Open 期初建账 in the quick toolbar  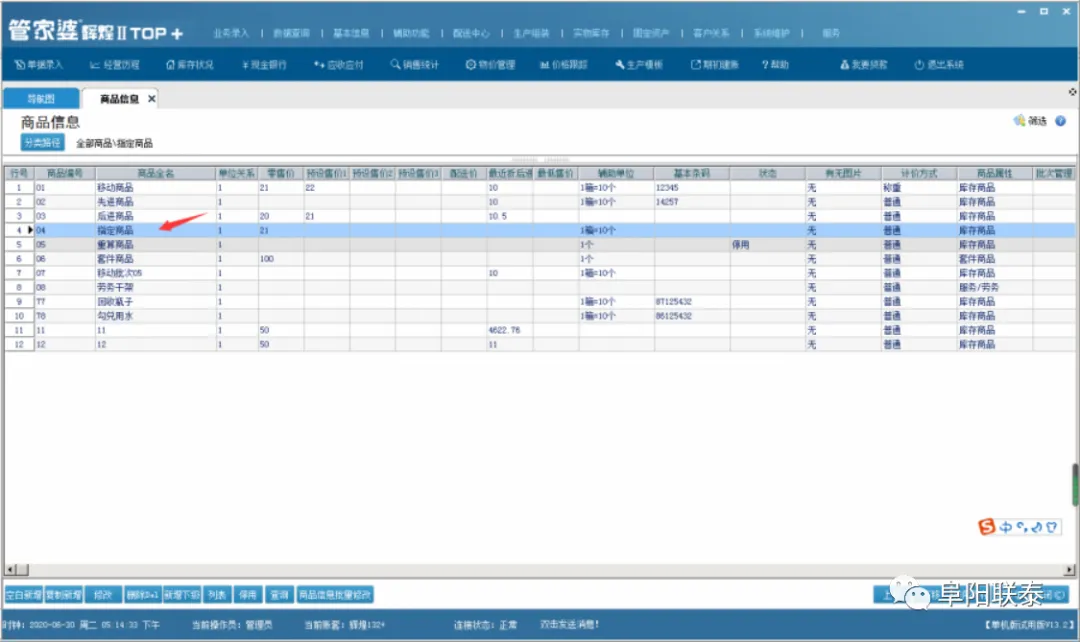714,65
